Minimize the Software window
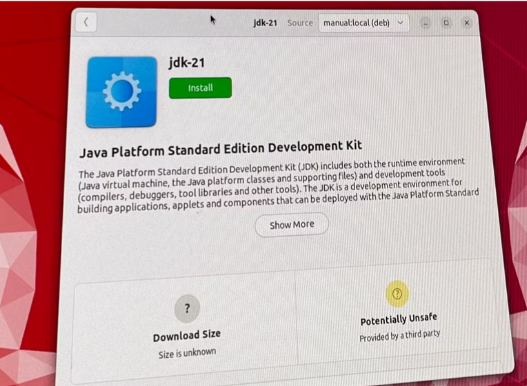 [x=425, y=23]
